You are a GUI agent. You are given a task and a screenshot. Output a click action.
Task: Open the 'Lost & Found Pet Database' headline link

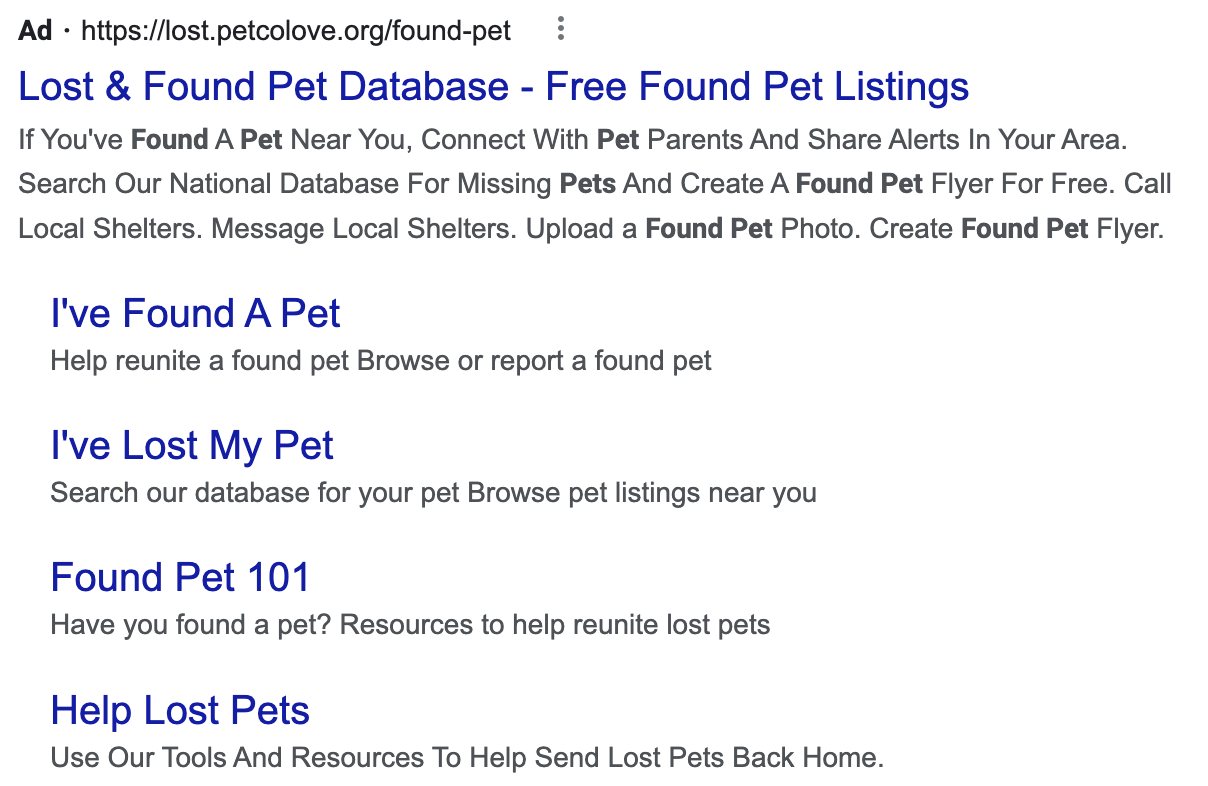click(494, 87)
